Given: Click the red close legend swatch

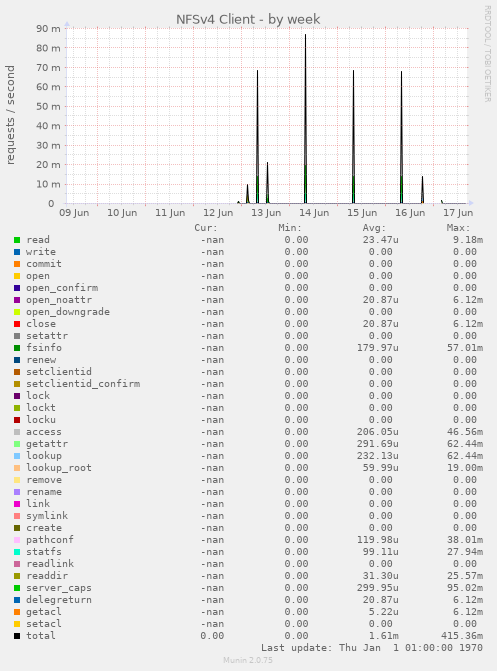Looking at the screenshot, I should coord(17,324).
